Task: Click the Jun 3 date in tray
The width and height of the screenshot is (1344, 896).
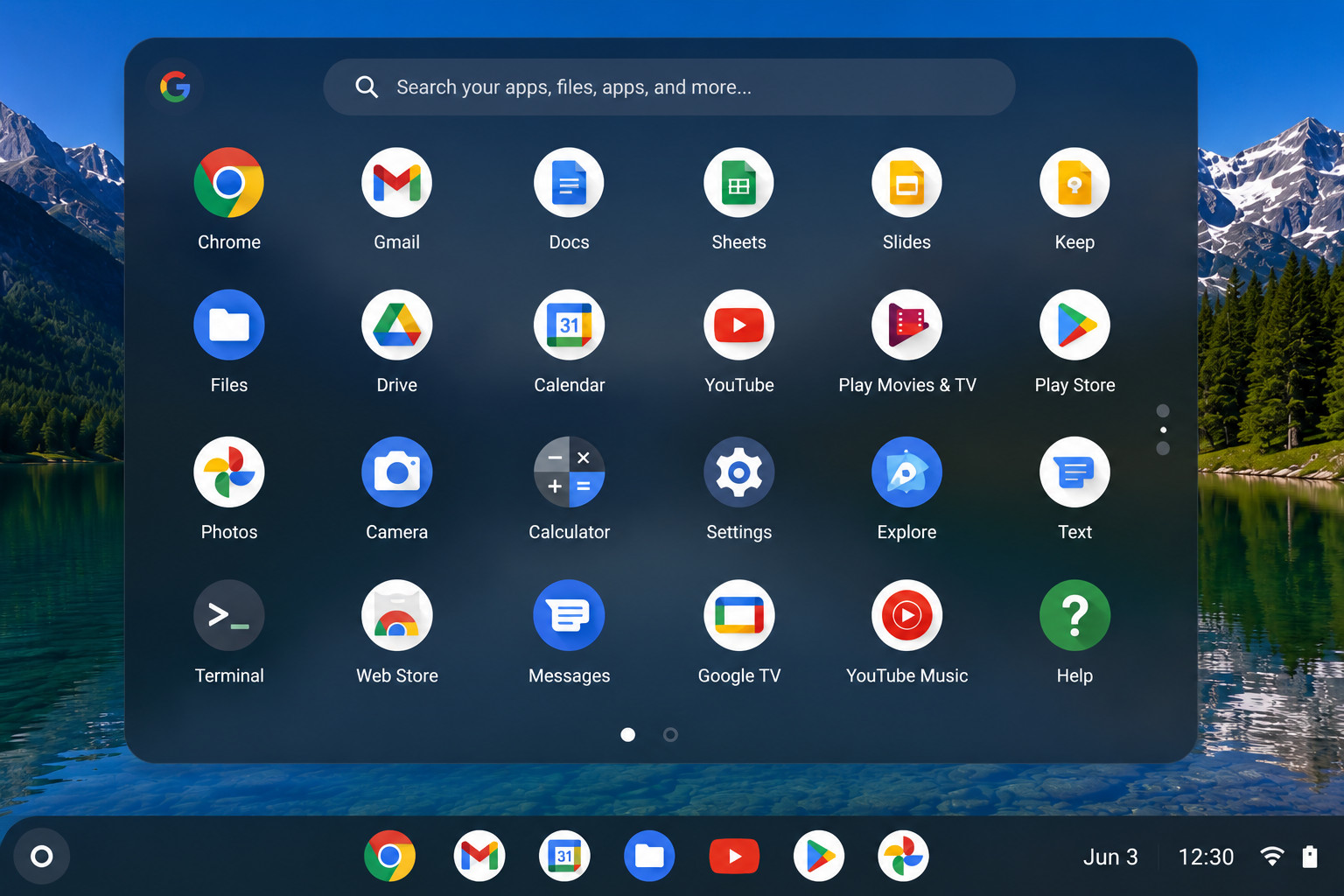Action: (1110, 857)
